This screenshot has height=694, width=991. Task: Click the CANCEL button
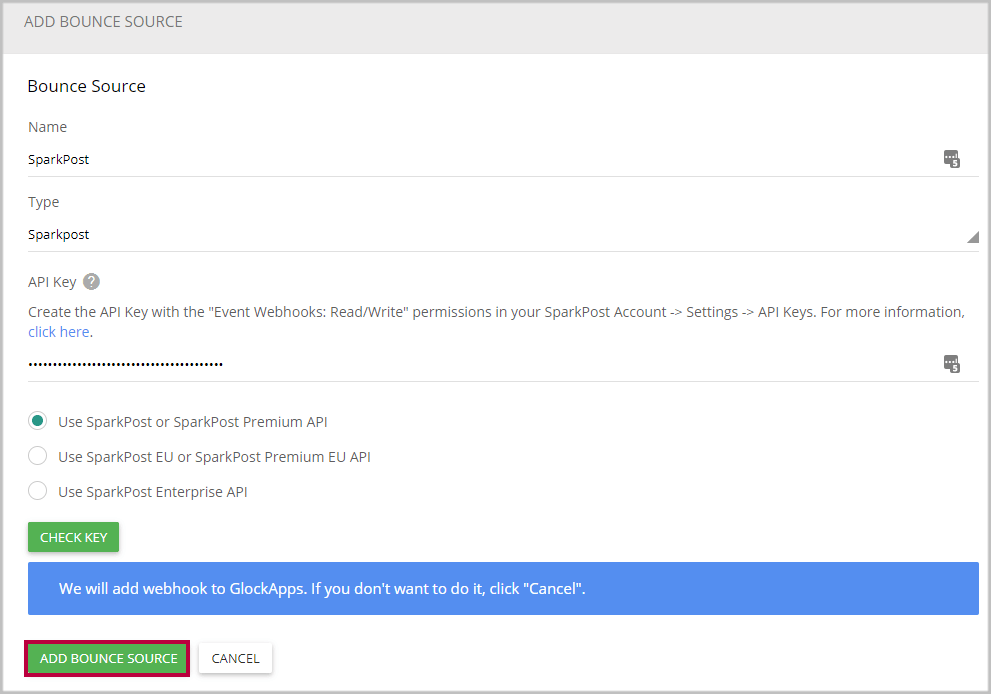pyautogui.click(x=235, y=658)
